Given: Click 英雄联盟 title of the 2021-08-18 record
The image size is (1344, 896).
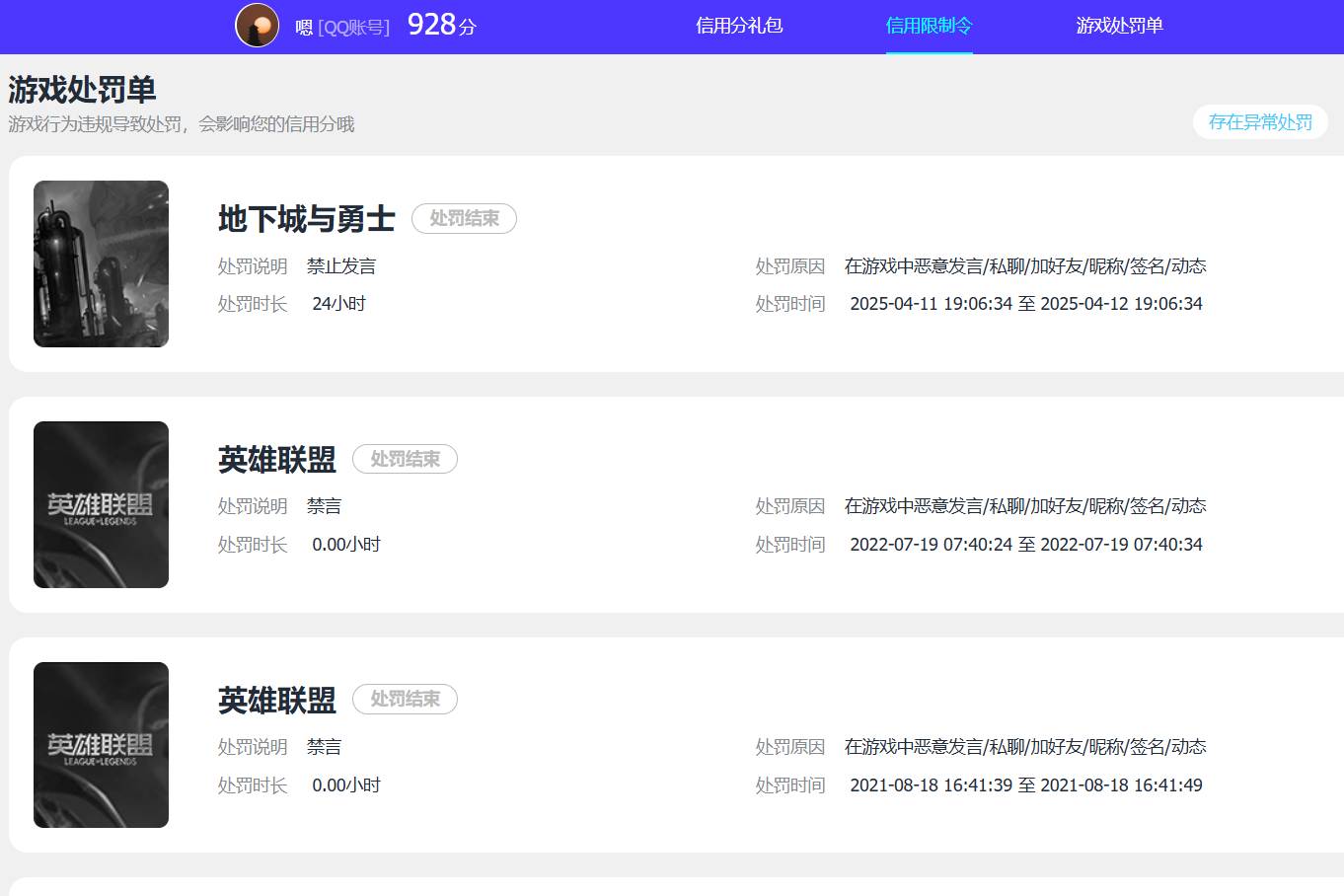Looking at the screenshot, I should [x=276, y=701].
